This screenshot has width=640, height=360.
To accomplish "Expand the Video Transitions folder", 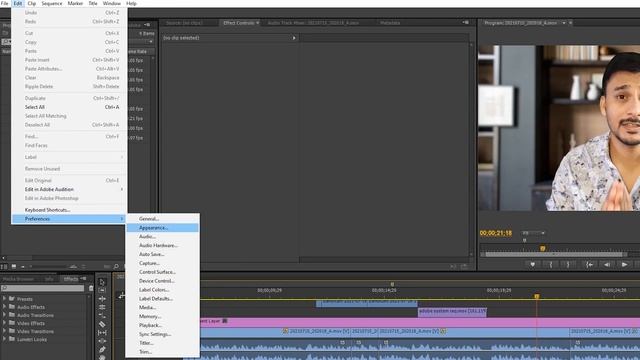I will 4,331.
